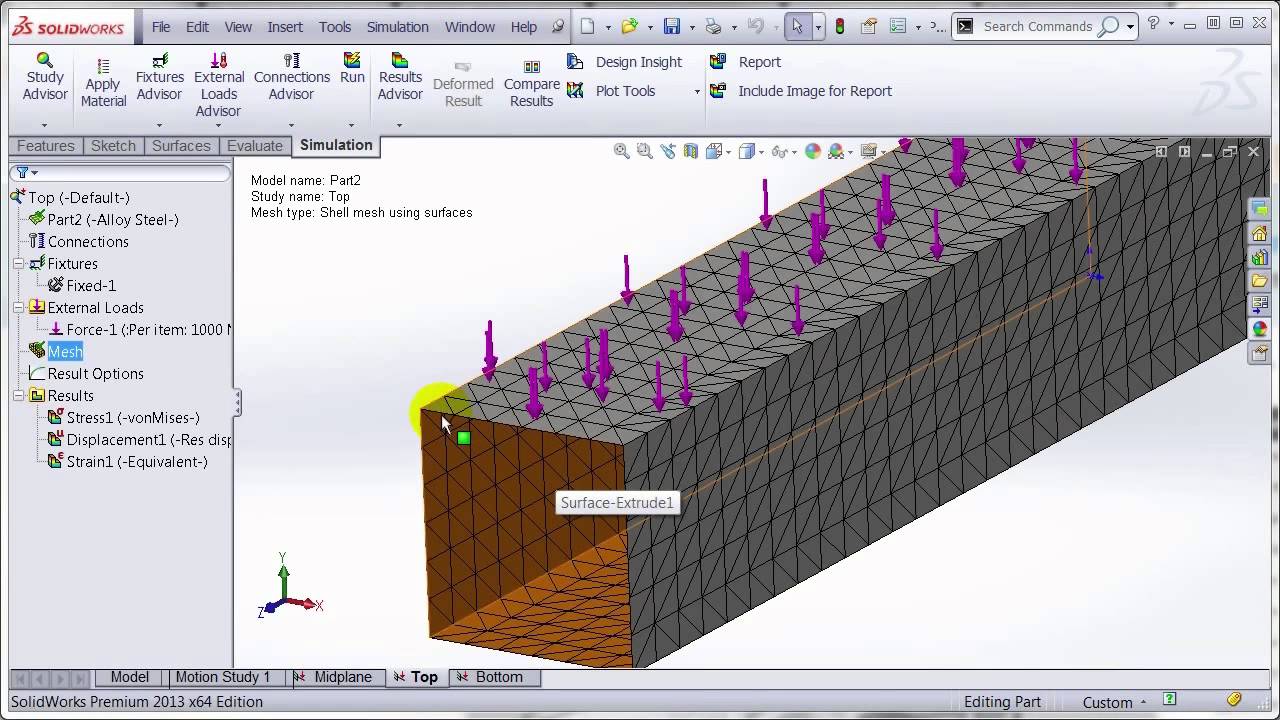The image size is (1280, 720).
Task: Generate a simulation Report
Action: pos(745,62)
